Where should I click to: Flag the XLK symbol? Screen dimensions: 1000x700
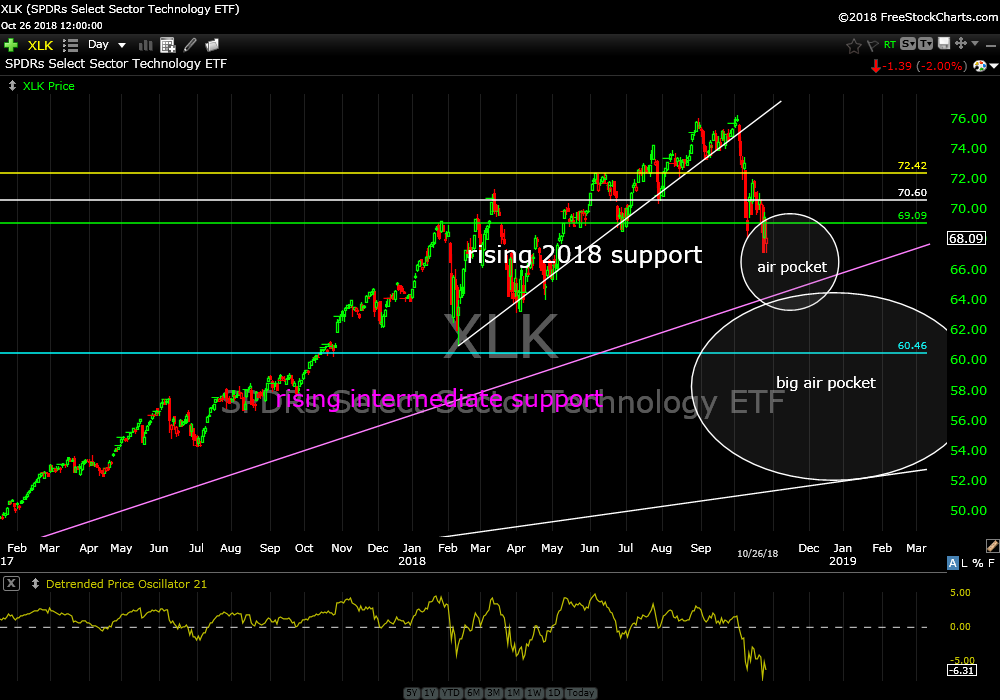[x=871, y=45]
